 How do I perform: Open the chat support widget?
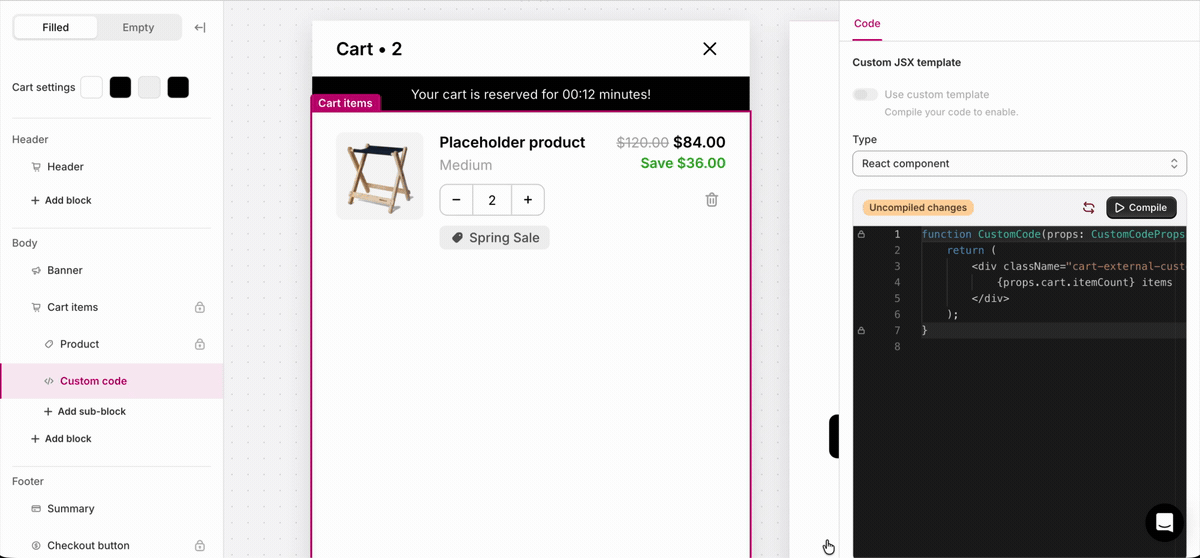point(1163,522)
